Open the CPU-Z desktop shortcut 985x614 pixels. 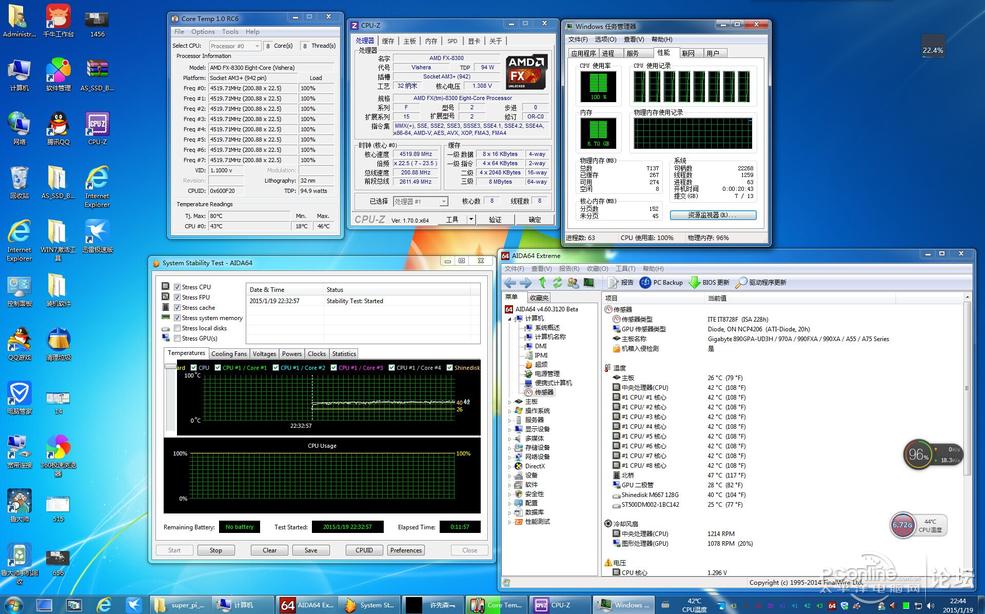97,129
